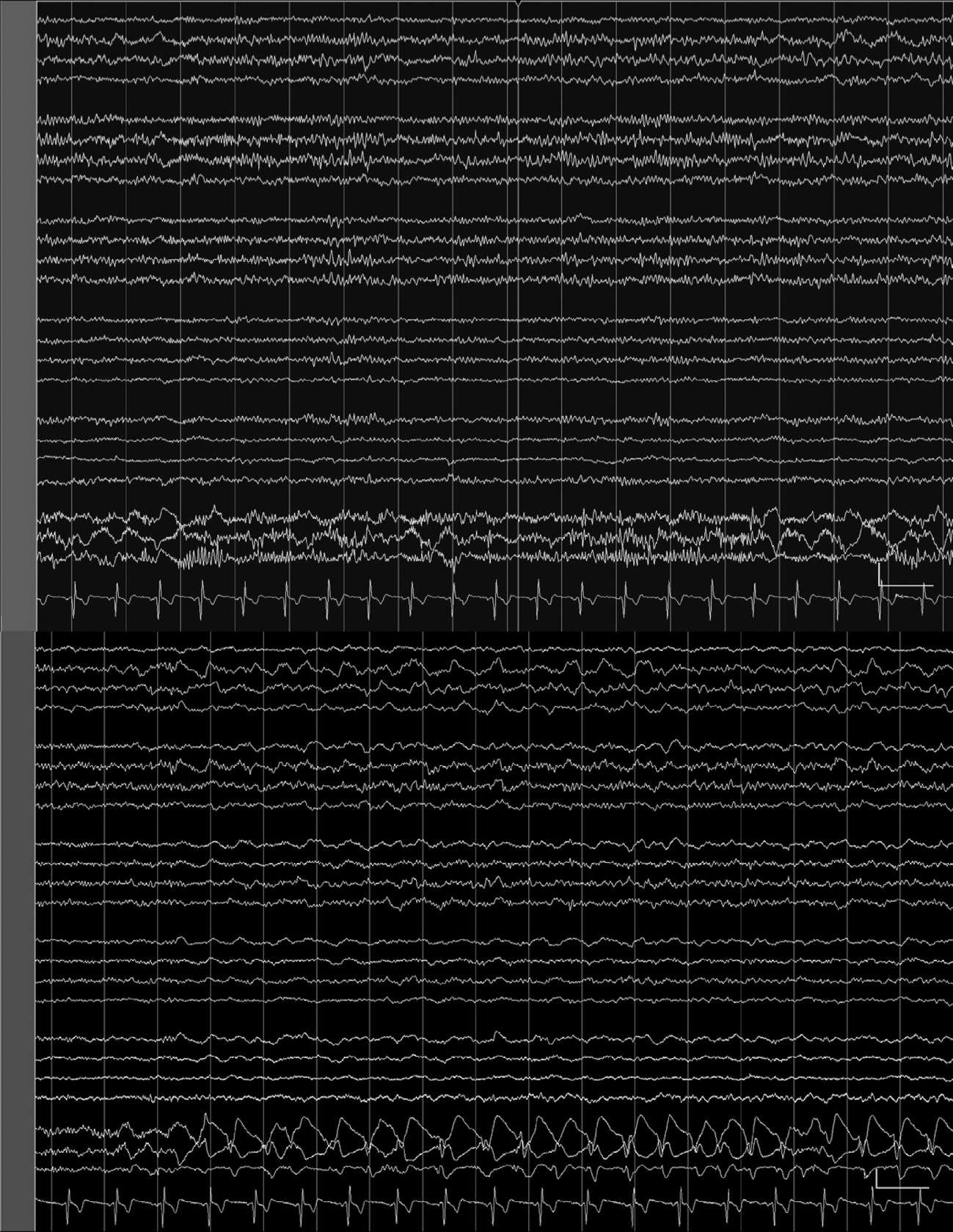The width and height of the screenshot is (953, 1232).
Task: Click the fast spindle burst above upper ECG
Action: tap(198, 561)
